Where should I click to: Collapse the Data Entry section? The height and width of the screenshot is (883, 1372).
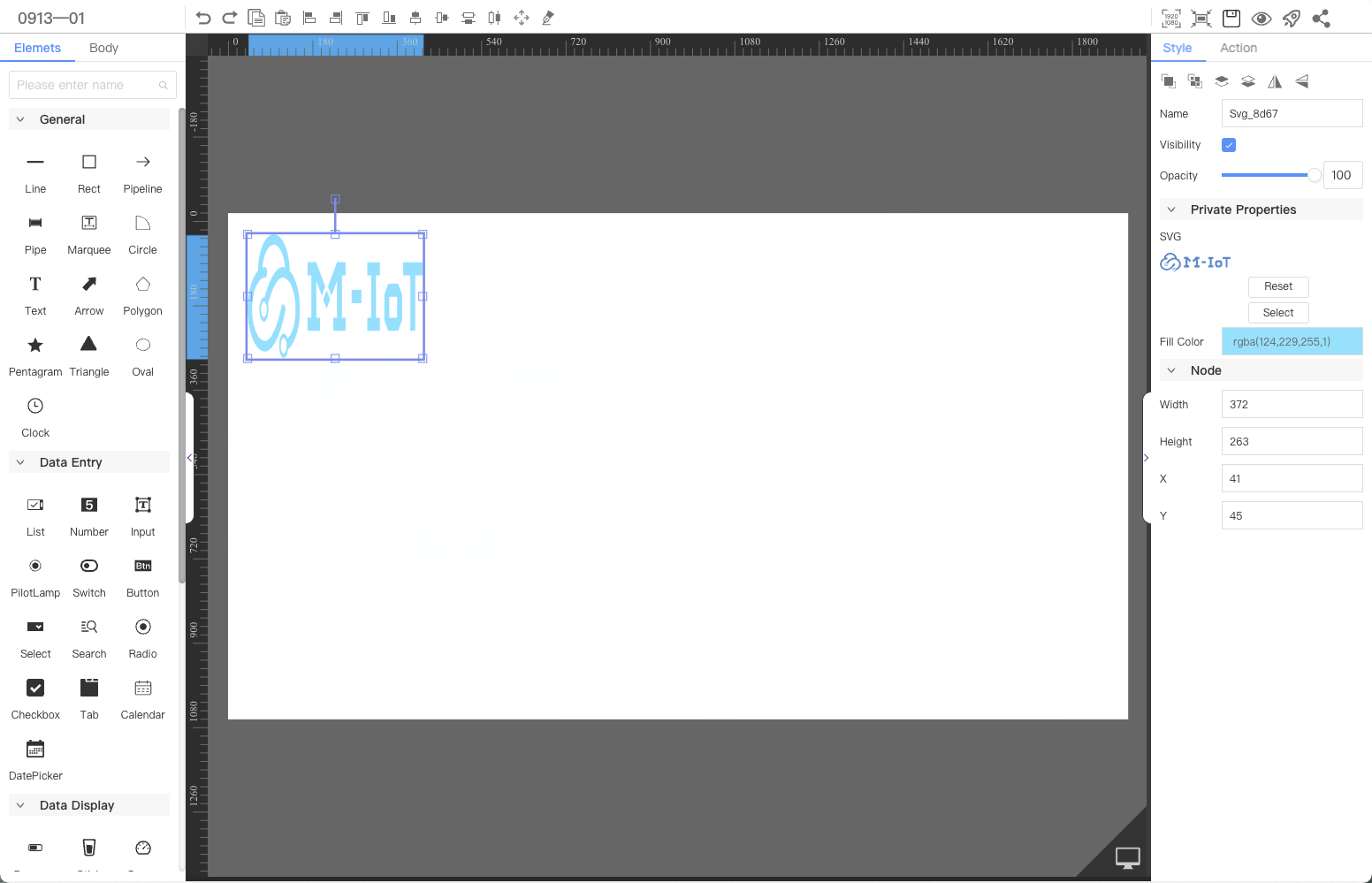point(20,461)
